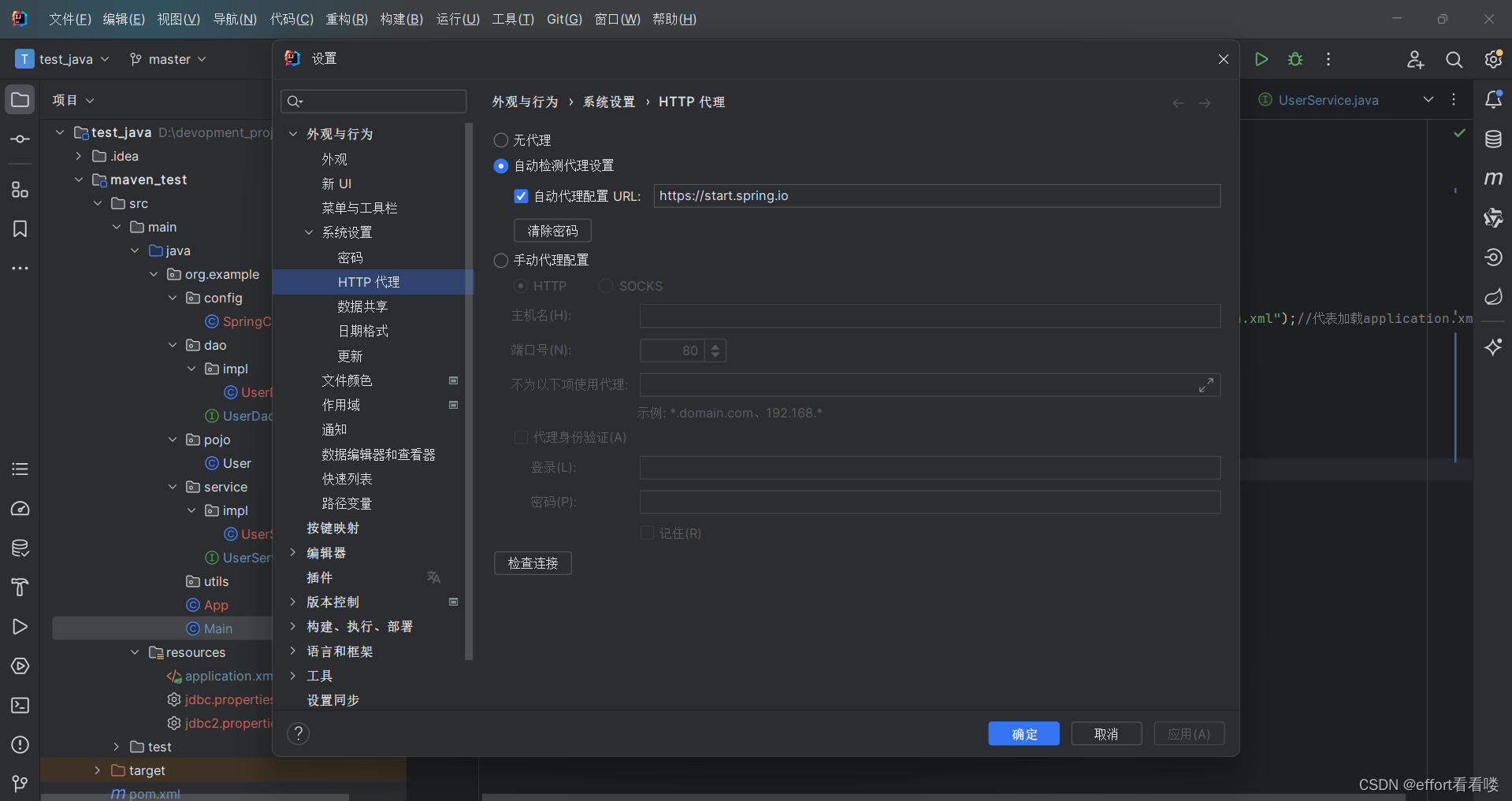Select the 无代理 radio button

pyautogui.click(x=501, y=140)
